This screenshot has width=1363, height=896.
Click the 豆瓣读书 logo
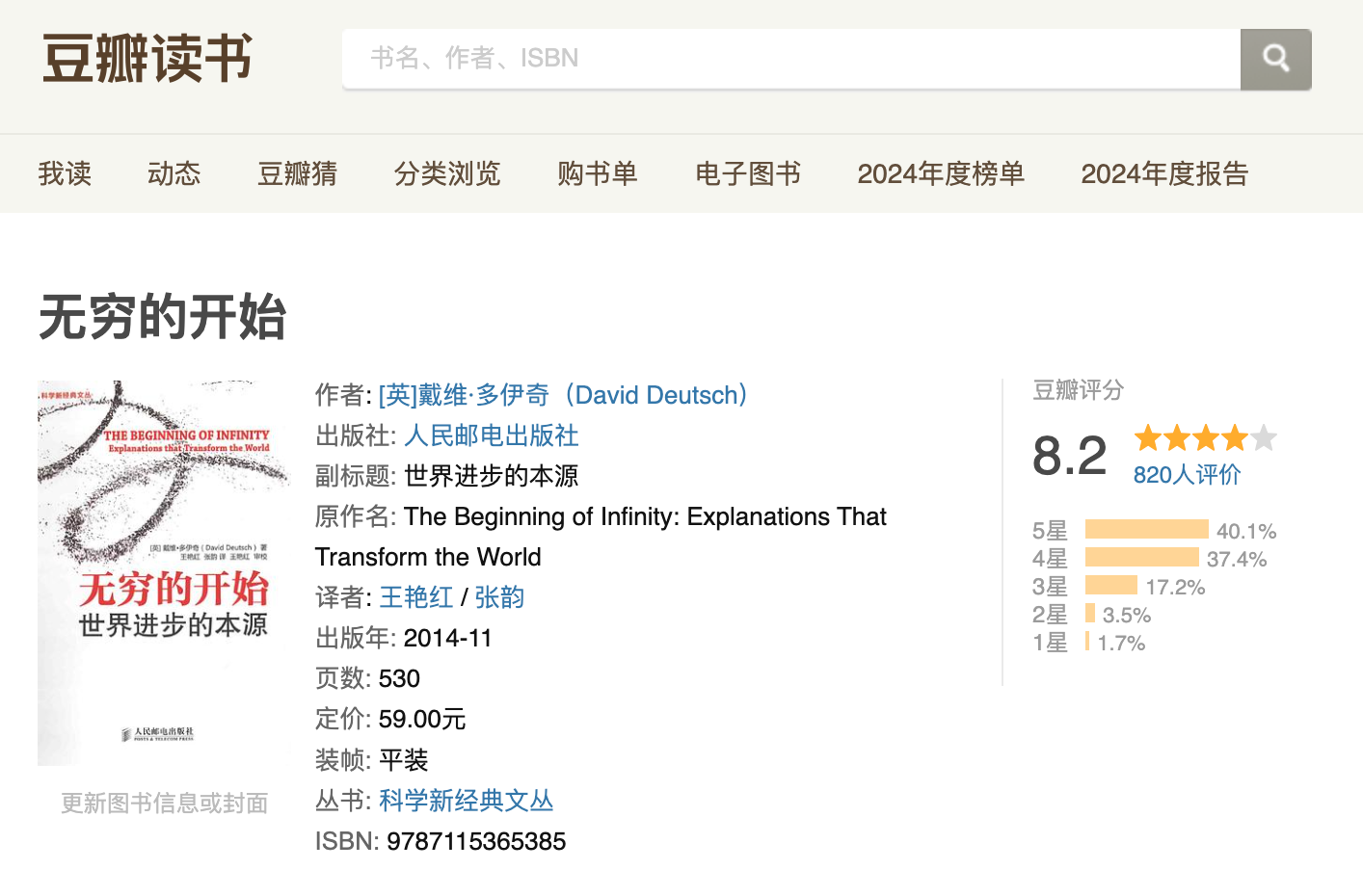point(147,59)
